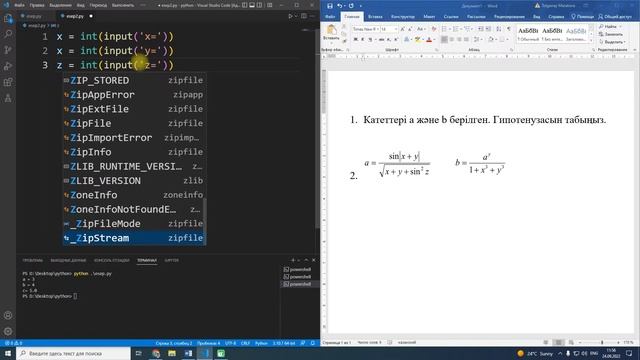Screen dimensions: 640x360
Task: Toggle Bold formatting in Word
Action: coord(356,40)
